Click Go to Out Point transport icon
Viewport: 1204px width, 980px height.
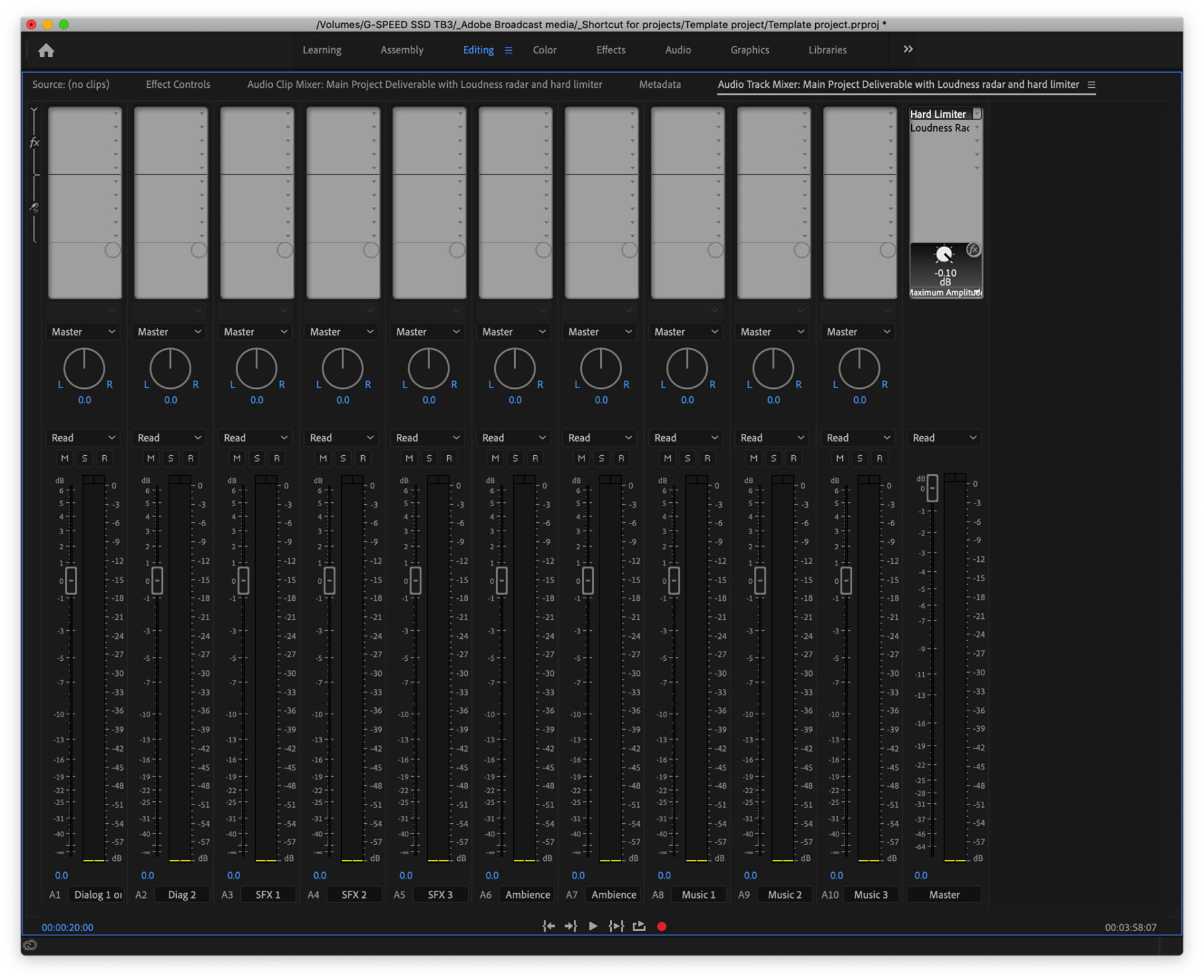571,926
